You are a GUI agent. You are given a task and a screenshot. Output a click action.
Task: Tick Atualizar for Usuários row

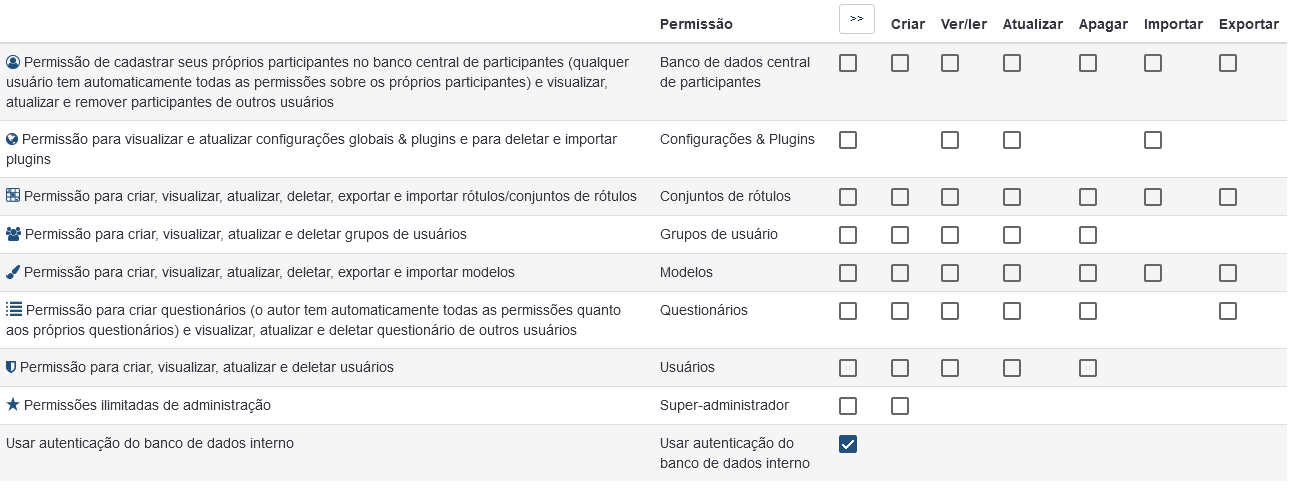[x=1012, y=368]
